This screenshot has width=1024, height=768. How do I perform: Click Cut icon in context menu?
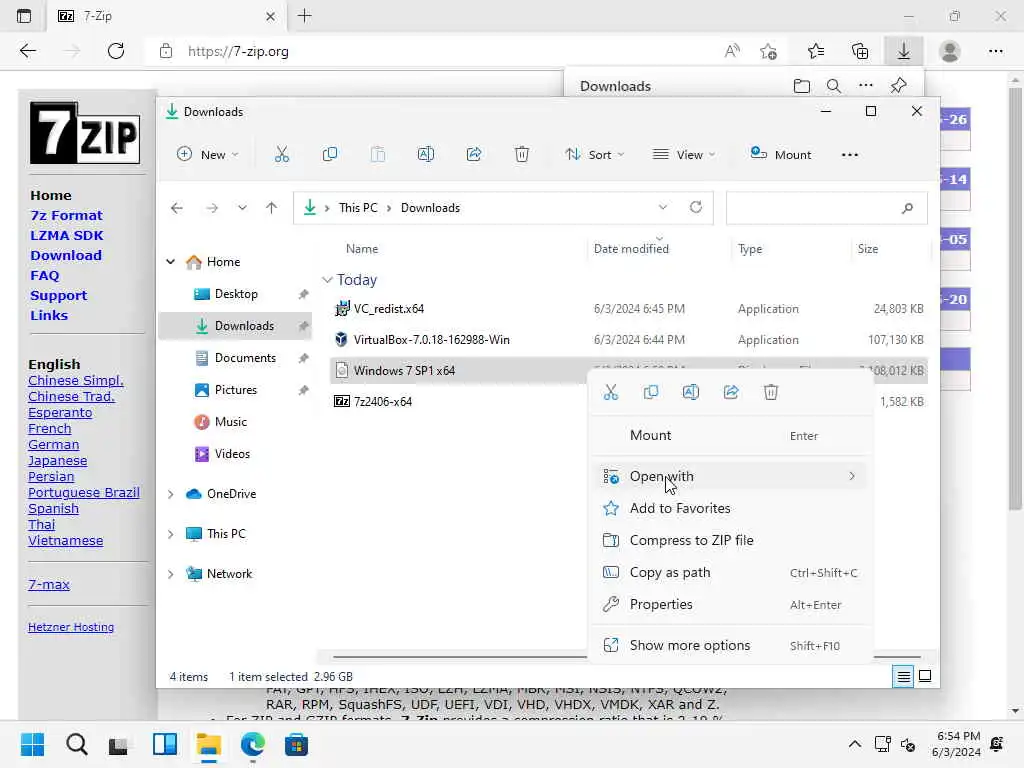pos(611,392)
